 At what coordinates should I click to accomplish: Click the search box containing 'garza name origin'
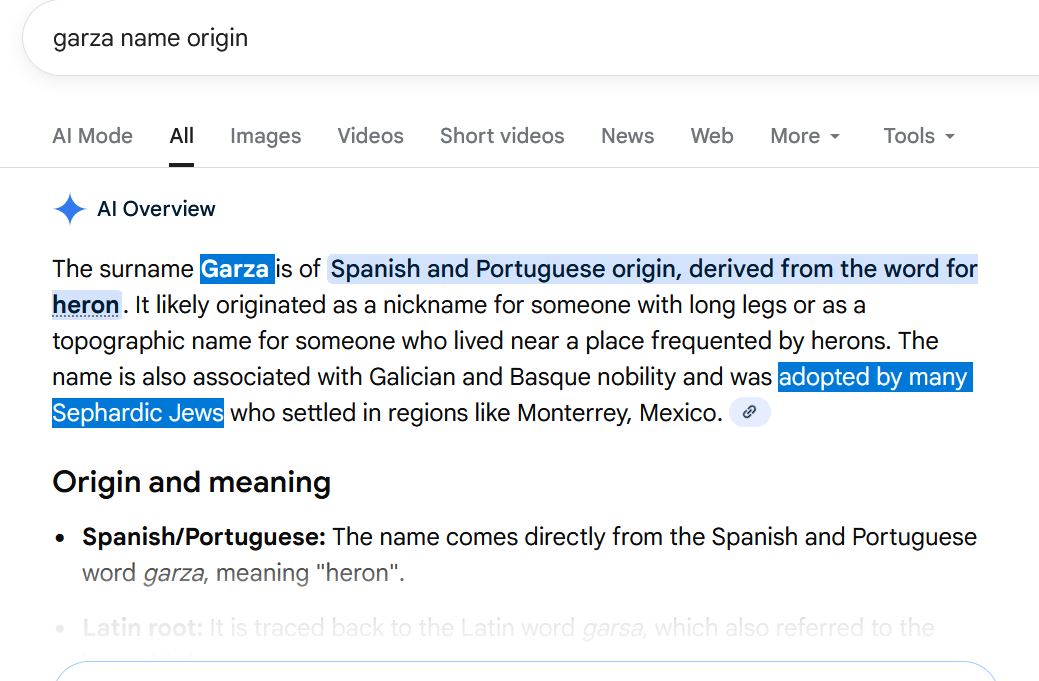click(530, 38)
